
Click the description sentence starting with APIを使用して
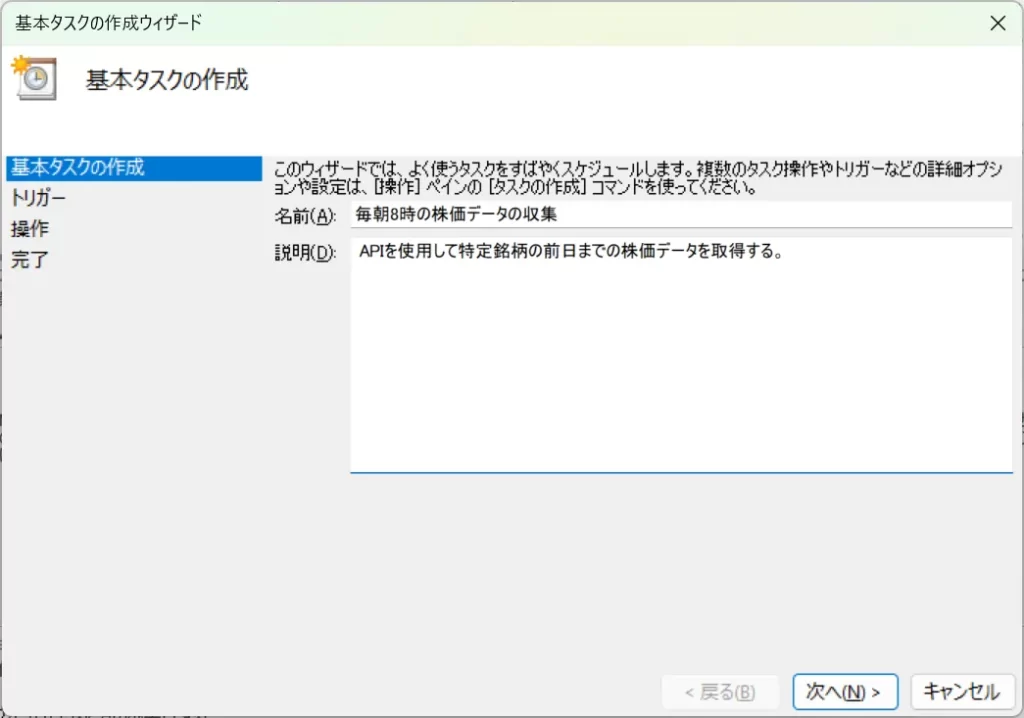(x=569, y=252)
